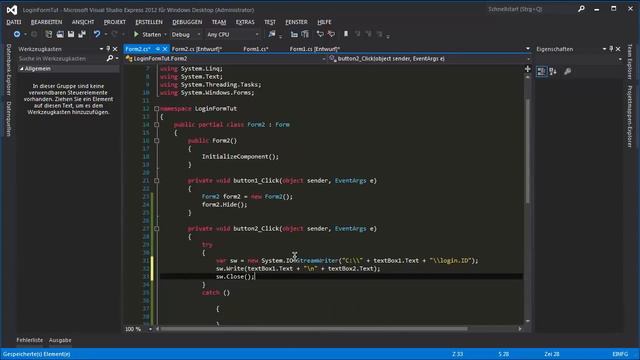Click the Save All toolbar icon

click(x=82, y=34)
